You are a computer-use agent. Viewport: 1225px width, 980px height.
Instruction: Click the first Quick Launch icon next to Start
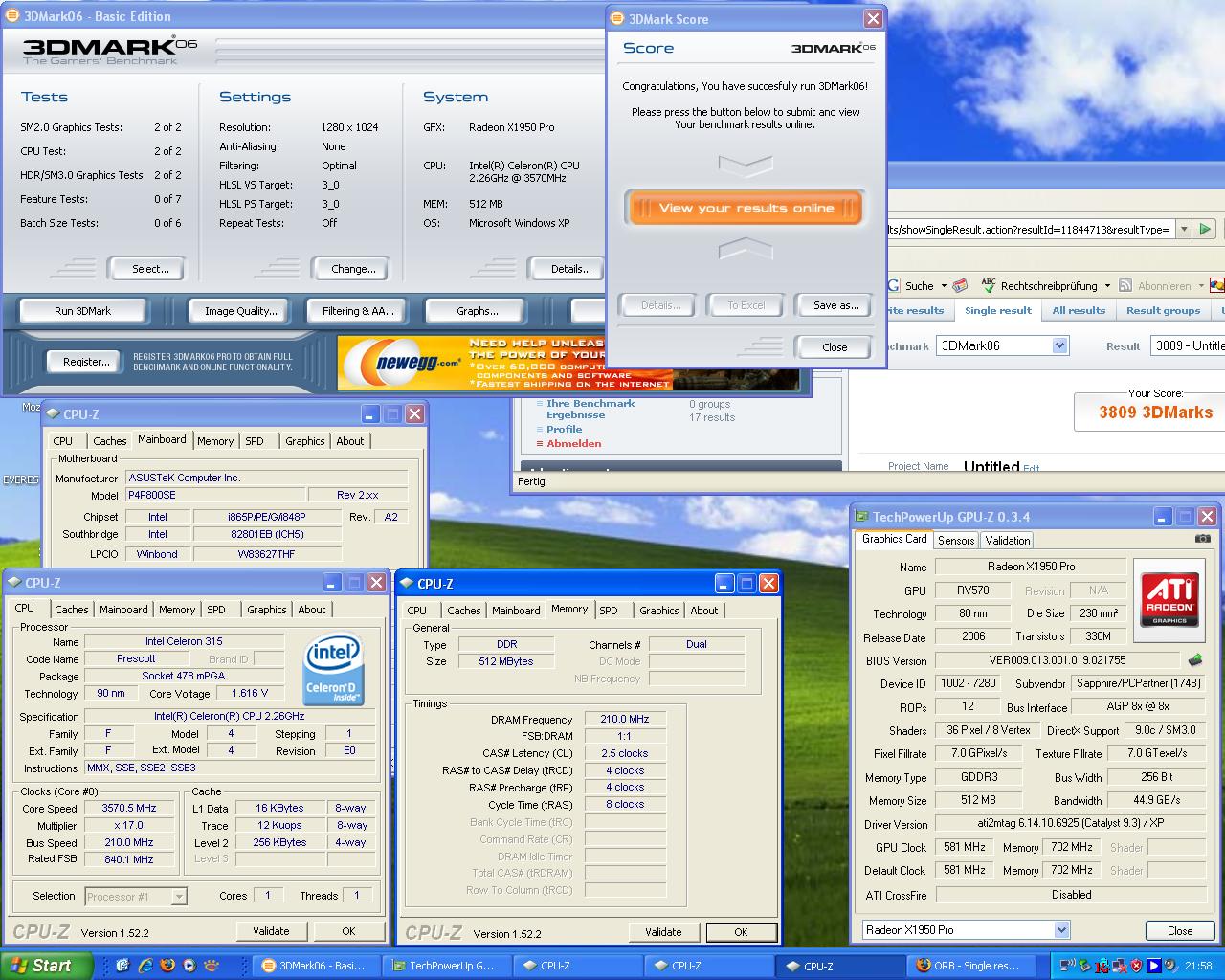[x=122, y=966]
